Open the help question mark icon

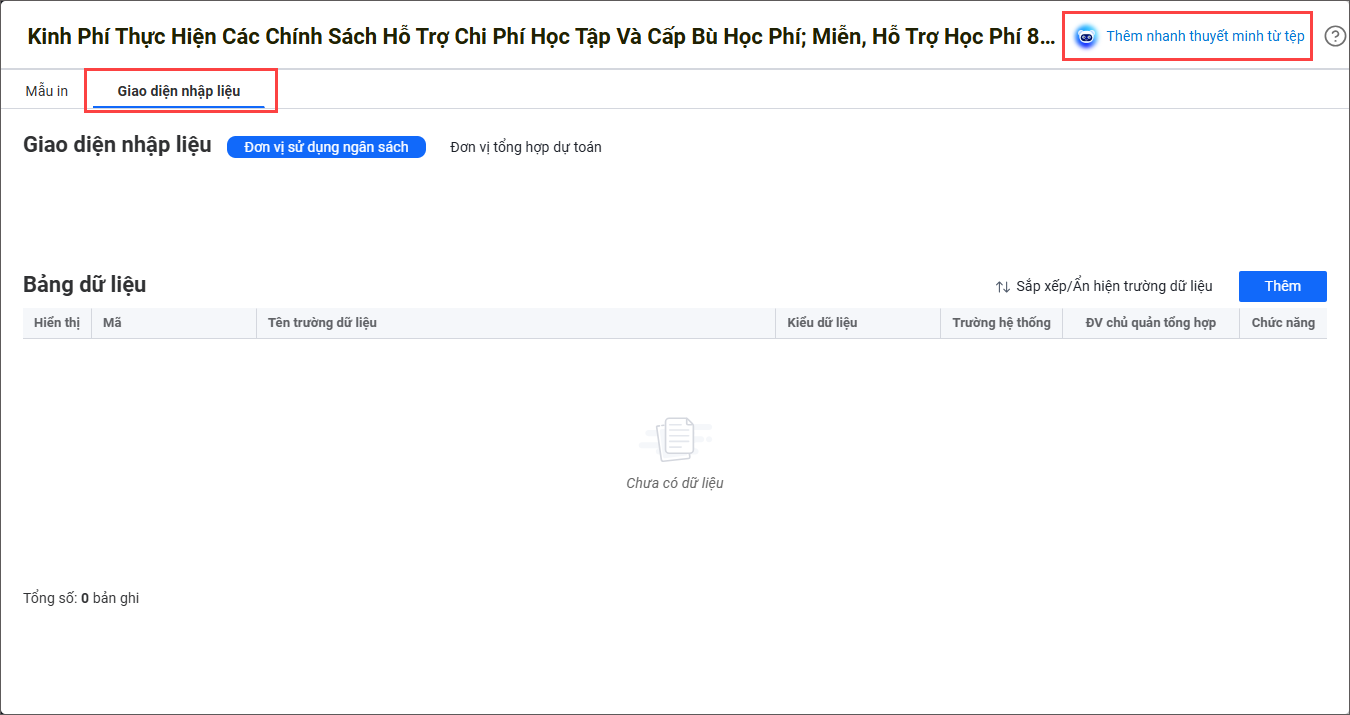(1335, 37)
